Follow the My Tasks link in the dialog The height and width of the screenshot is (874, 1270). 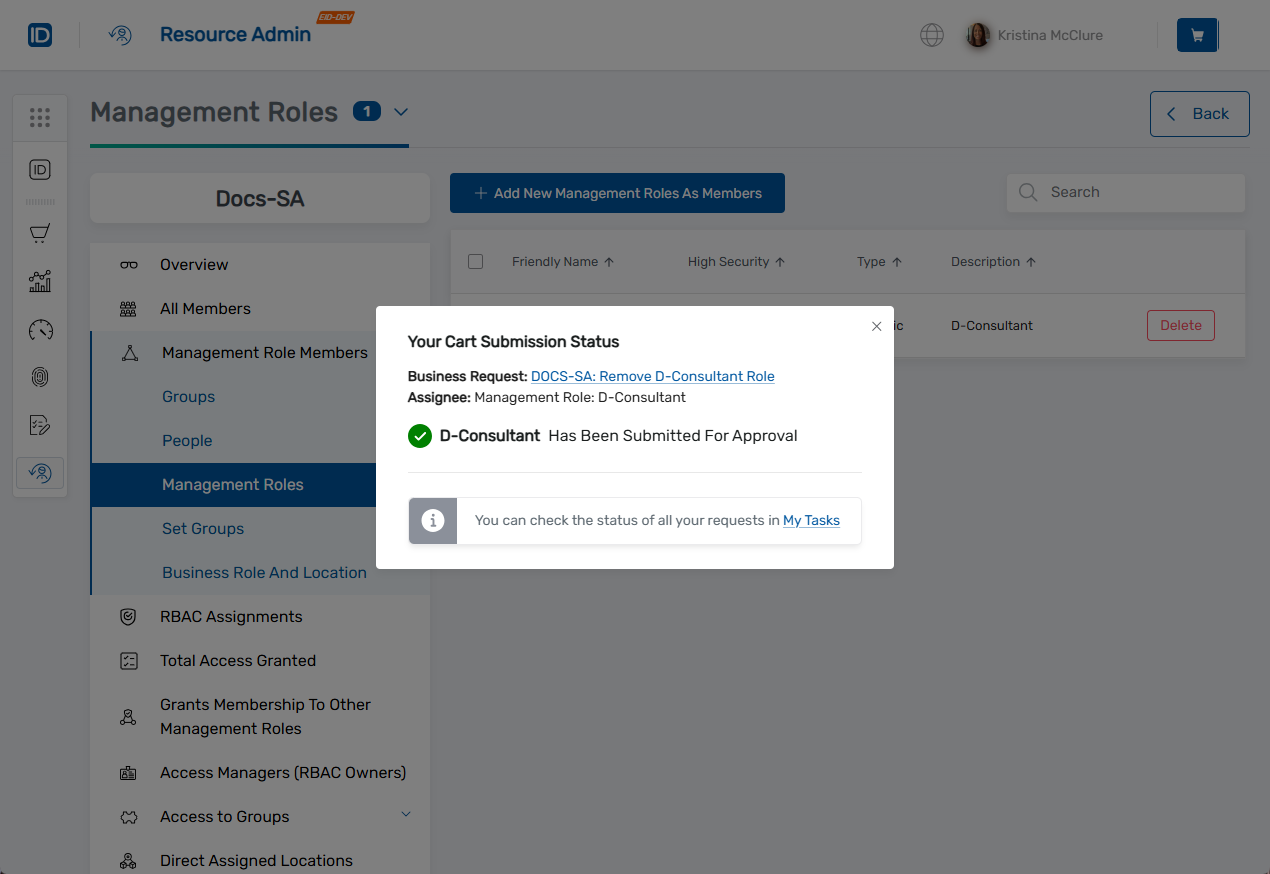811,520
